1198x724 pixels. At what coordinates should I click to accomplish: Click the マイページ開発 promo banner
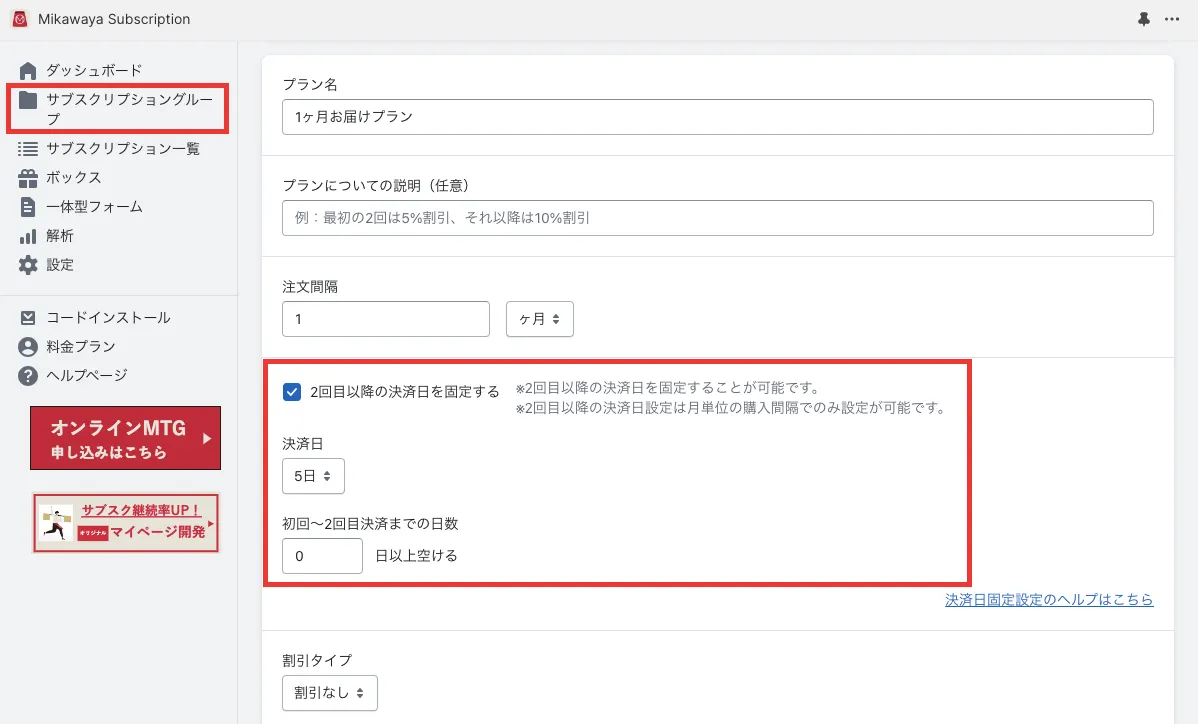(125, 522)
